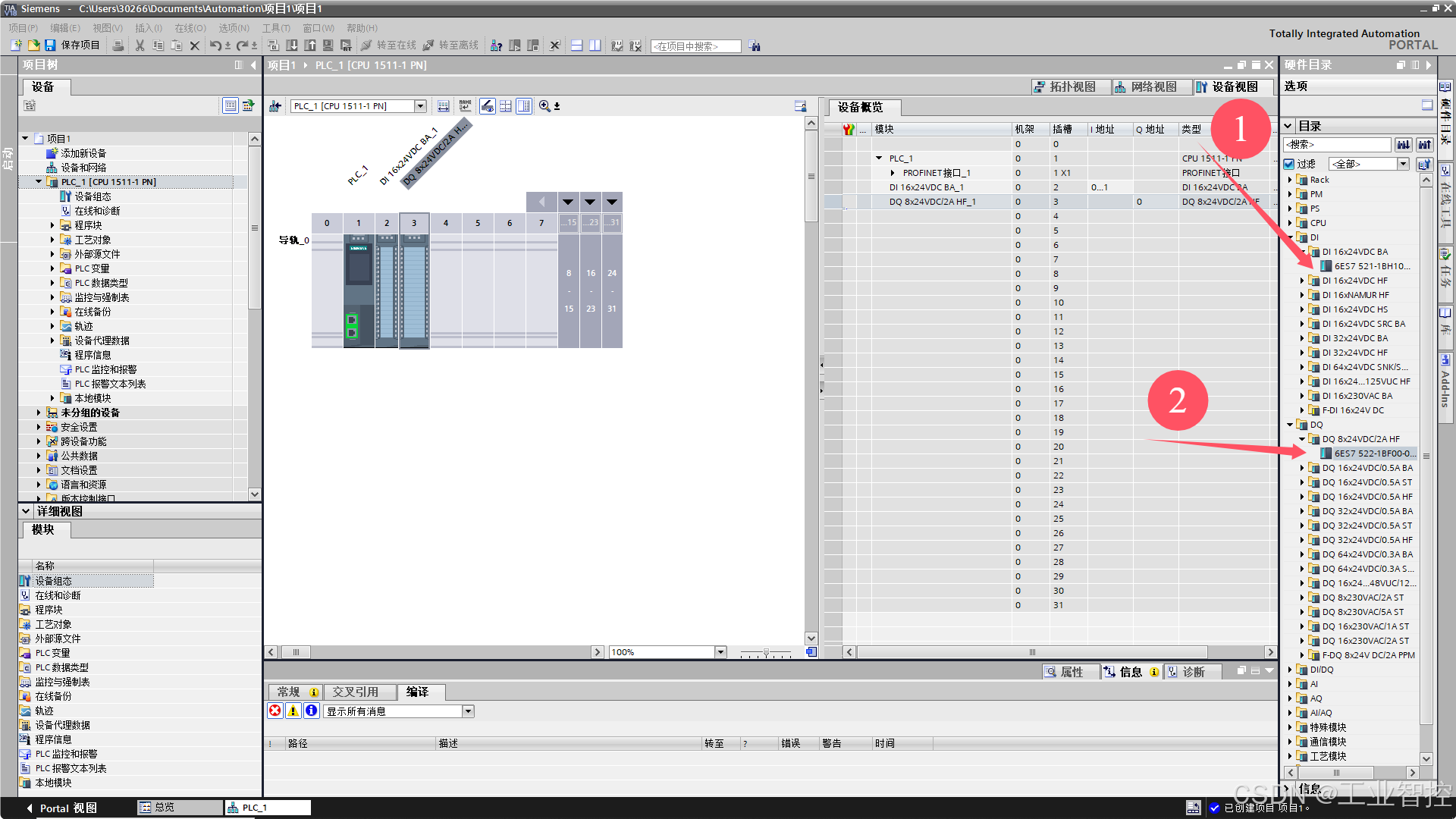Expand the AI folder in hardware catalog
This screenshot has width=1456, height=819.
click(x=1290, y=684)
